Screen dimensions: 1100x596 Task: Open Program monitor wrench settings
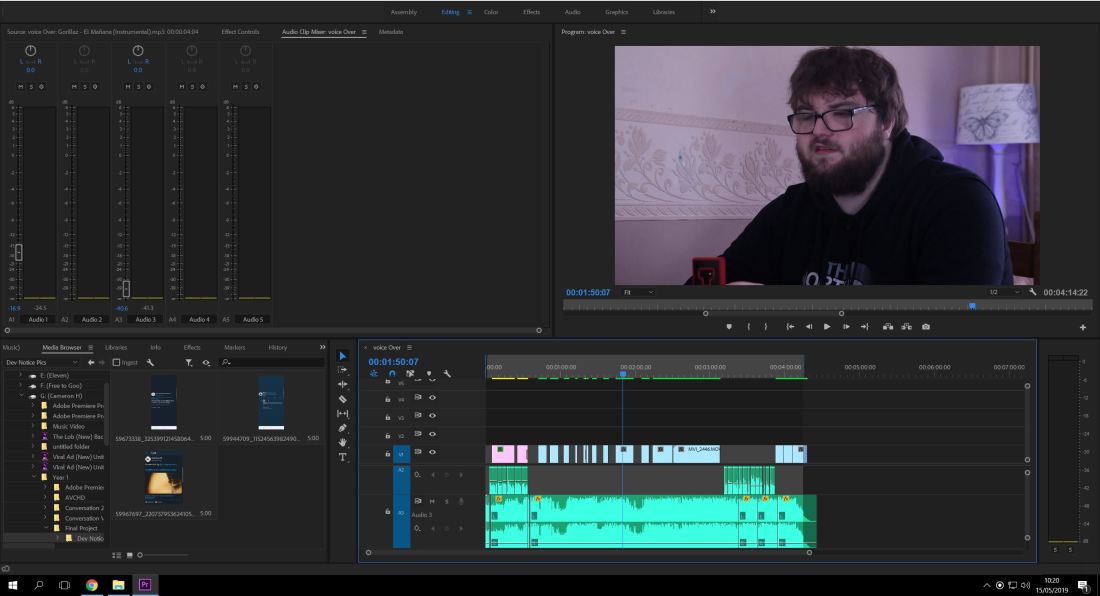click(x=1033, y=292)
